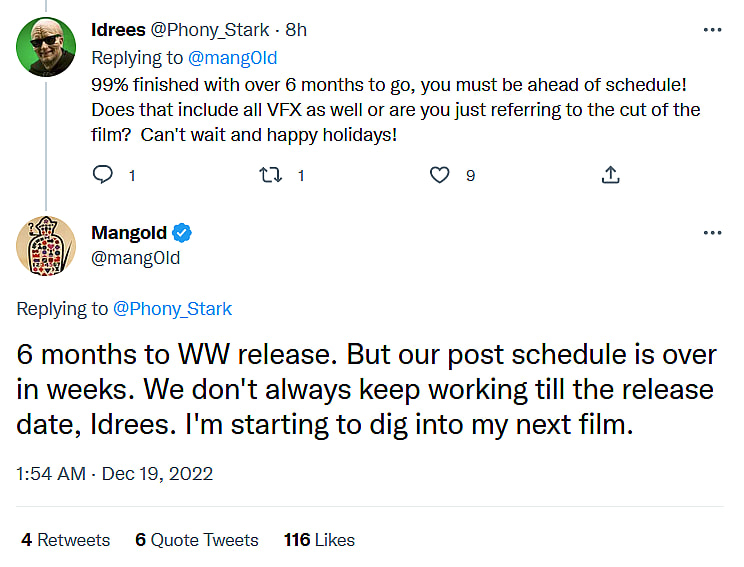The width and height of the screenshot is (744, 567).
Task: Click the 1:54 AM Dec 19, 2022 timestamp
Action: pos(115,473)
